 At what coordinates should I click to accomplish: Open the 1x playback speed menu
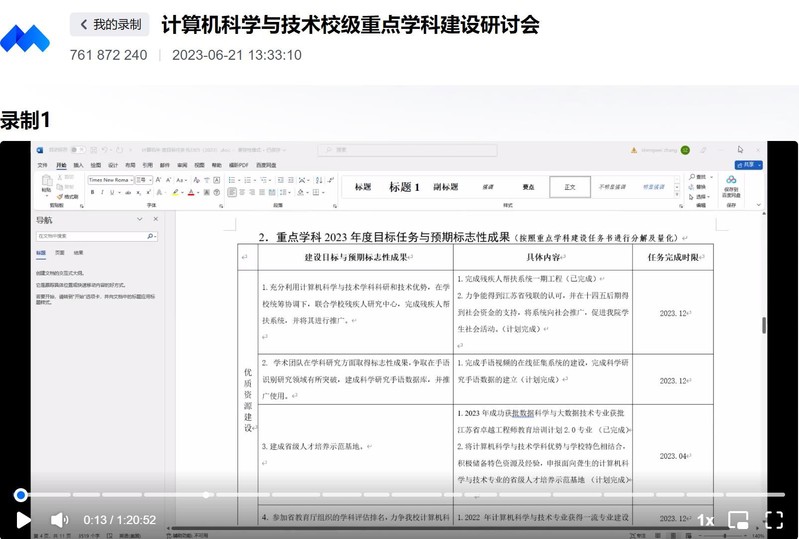[x=705, y=519]
